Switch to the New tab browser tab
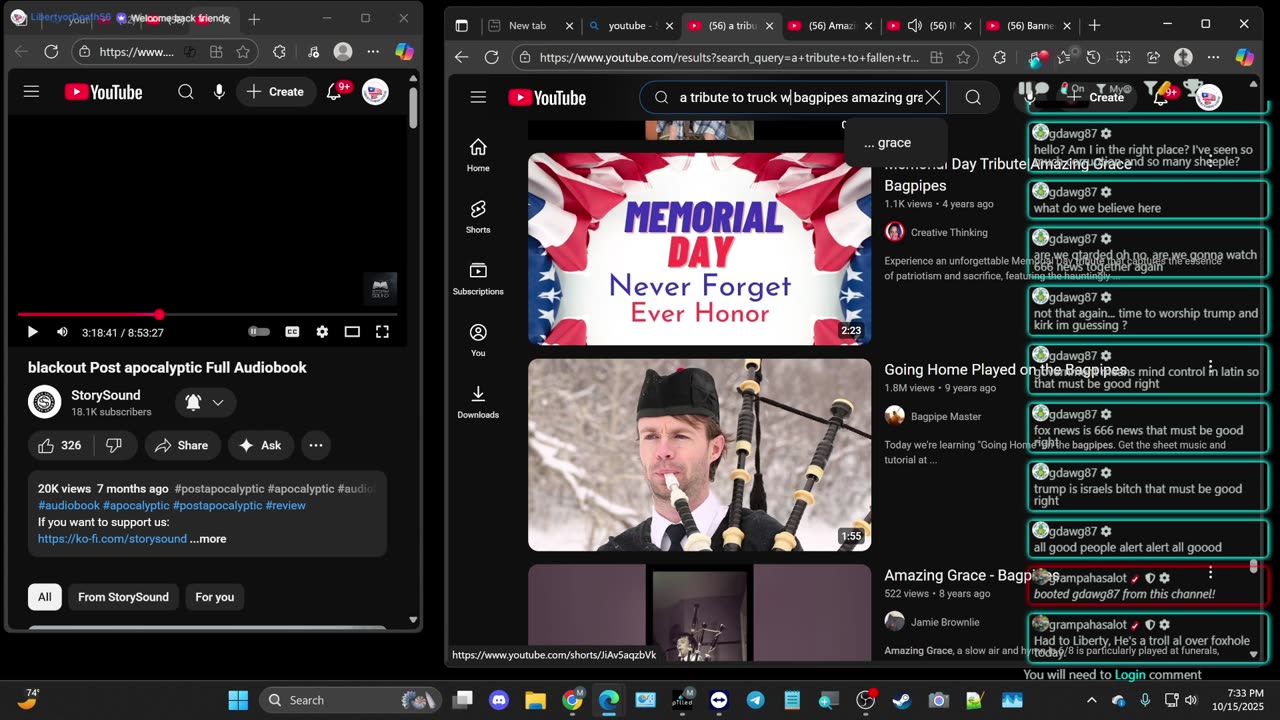 pyautogui.click(x=528, y=26)
